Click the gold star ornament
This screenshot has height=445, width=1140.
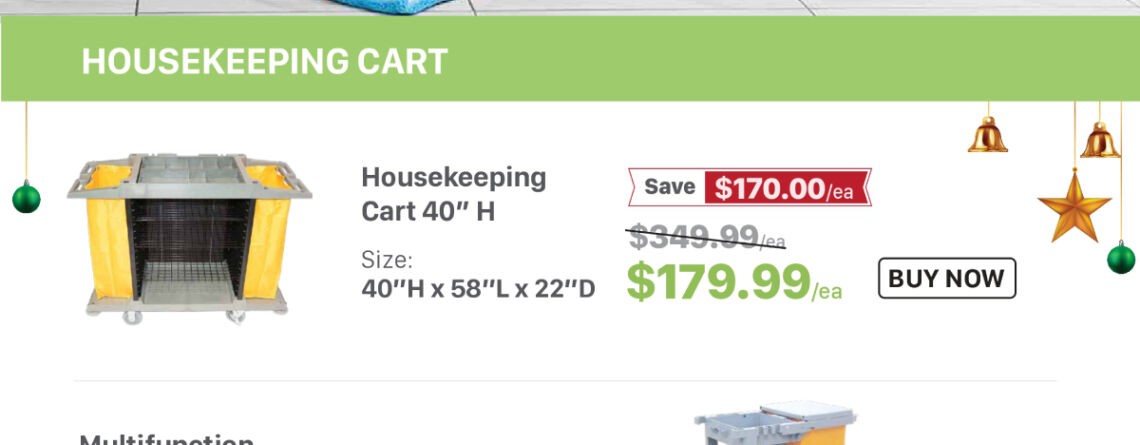pyautogui.click(x=1075, y=205)
